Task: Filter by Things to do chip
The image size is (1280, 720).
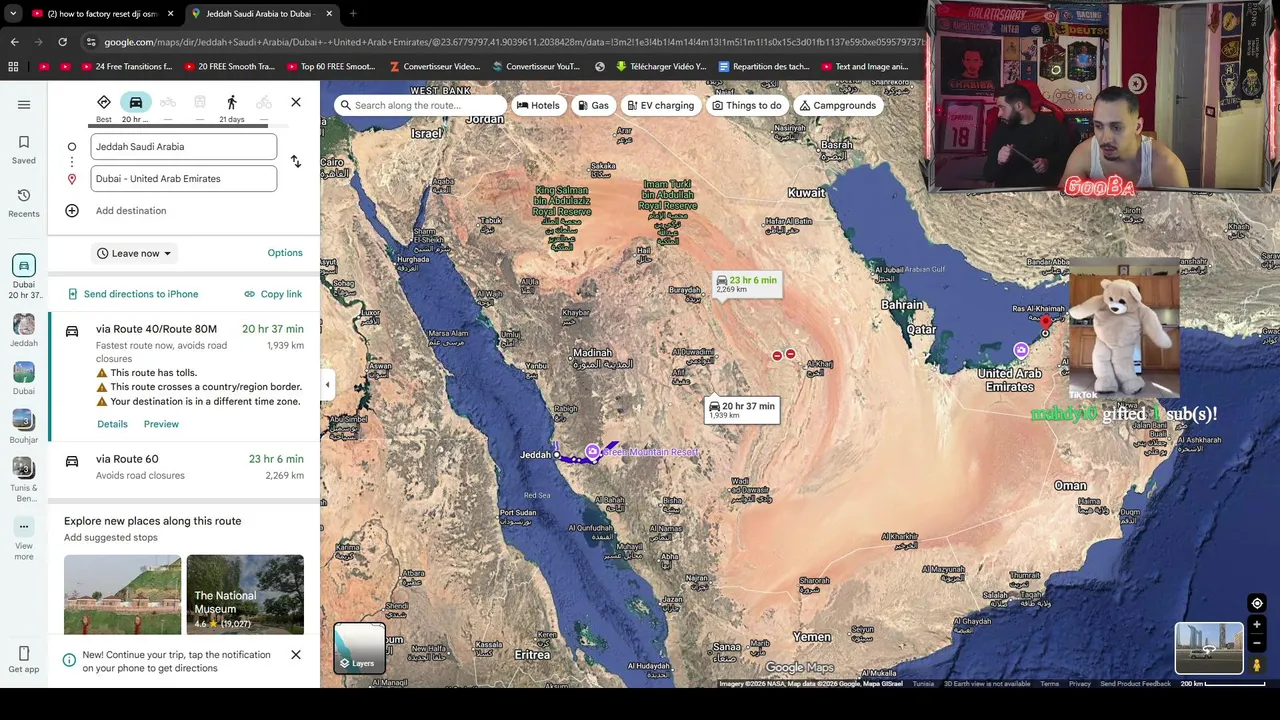Action: (746, 105)
